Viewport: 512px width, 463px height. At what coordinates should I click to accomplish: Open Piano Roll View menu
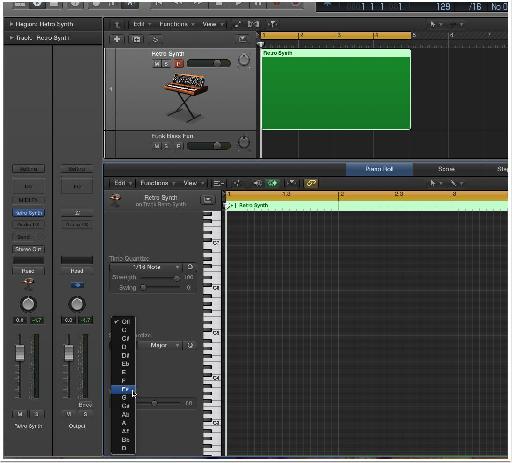tap(193, 183)
